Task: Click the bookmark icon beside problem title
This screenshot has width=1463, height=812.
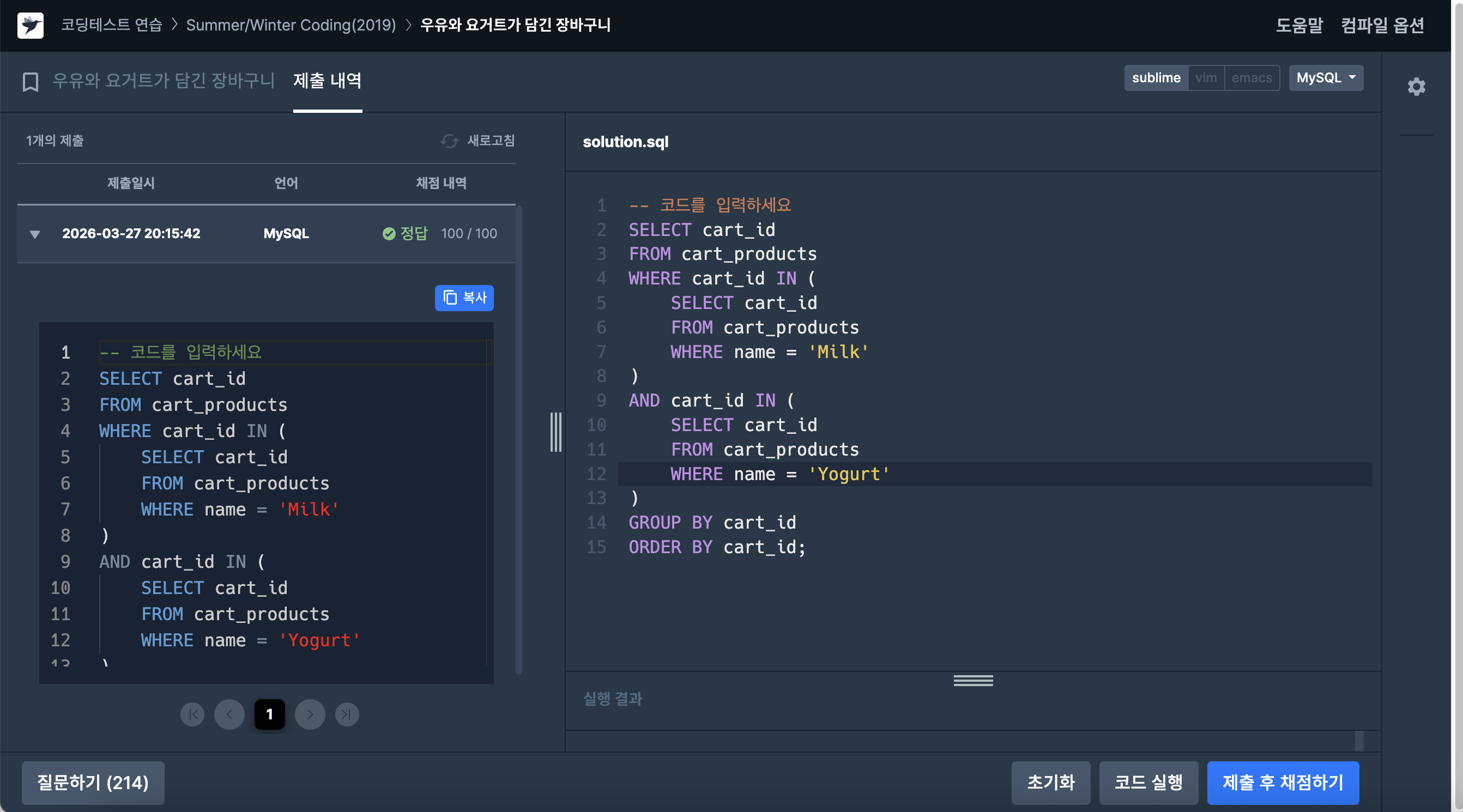Action: click(30, 82)
